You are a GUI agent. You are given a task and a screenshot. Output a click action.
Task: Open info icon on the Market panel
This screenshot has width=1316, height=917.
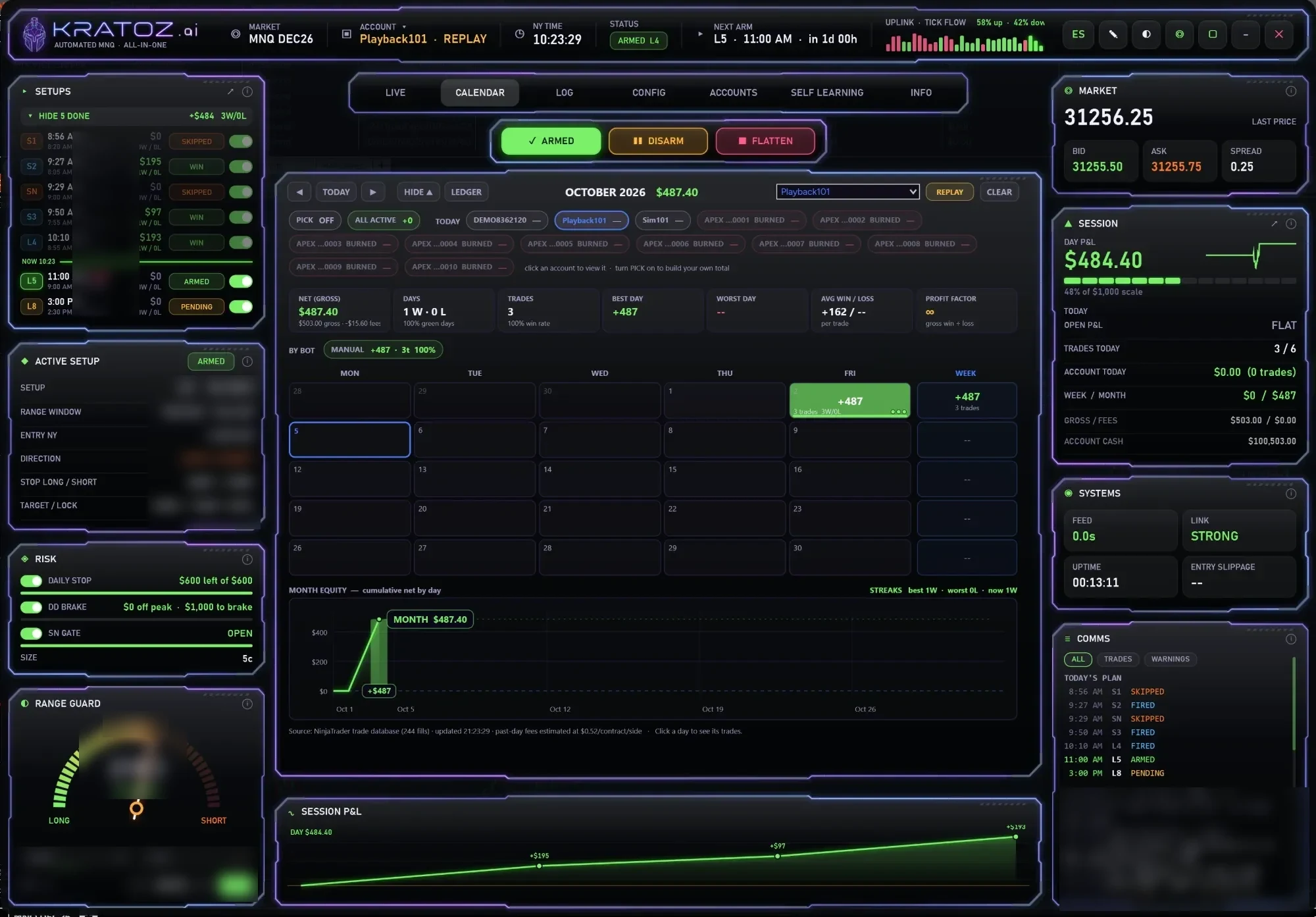(1291, 91)
